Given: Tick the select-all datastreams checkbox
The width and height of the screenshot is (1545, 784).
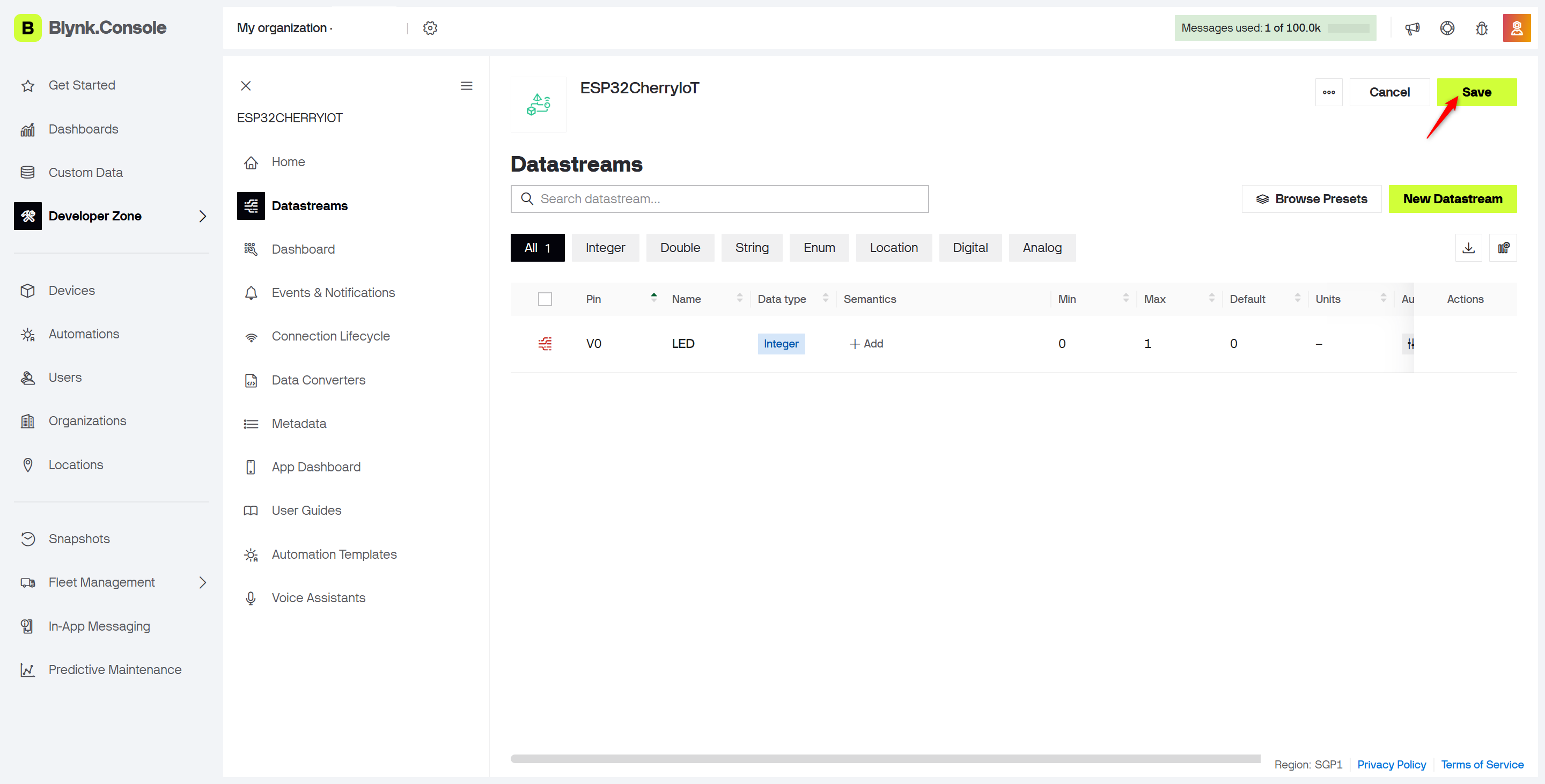Looking at the screenshot, I should point(545,299).
